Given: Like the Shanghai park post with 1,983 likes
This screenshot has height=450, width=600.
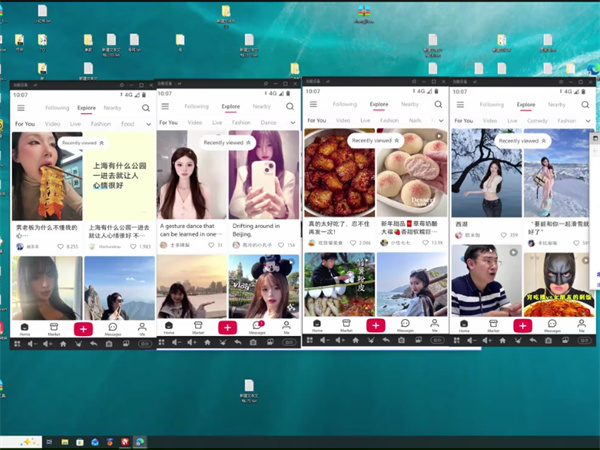Looking at the screenshot, I should 133,247.
